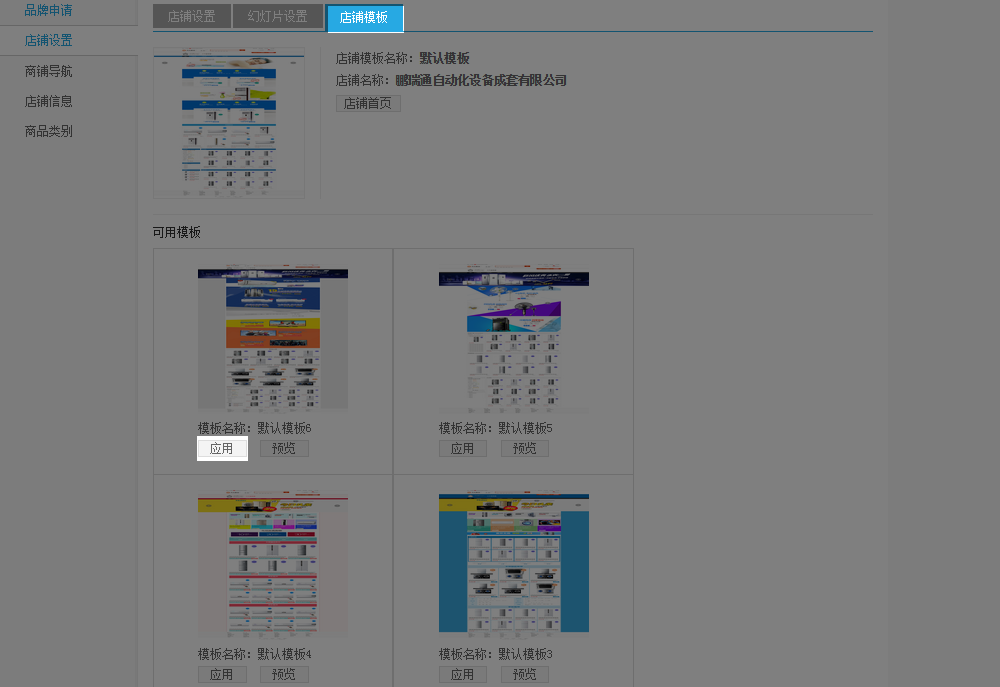Select the 店铺模板 tab

[x=364, y=18]
